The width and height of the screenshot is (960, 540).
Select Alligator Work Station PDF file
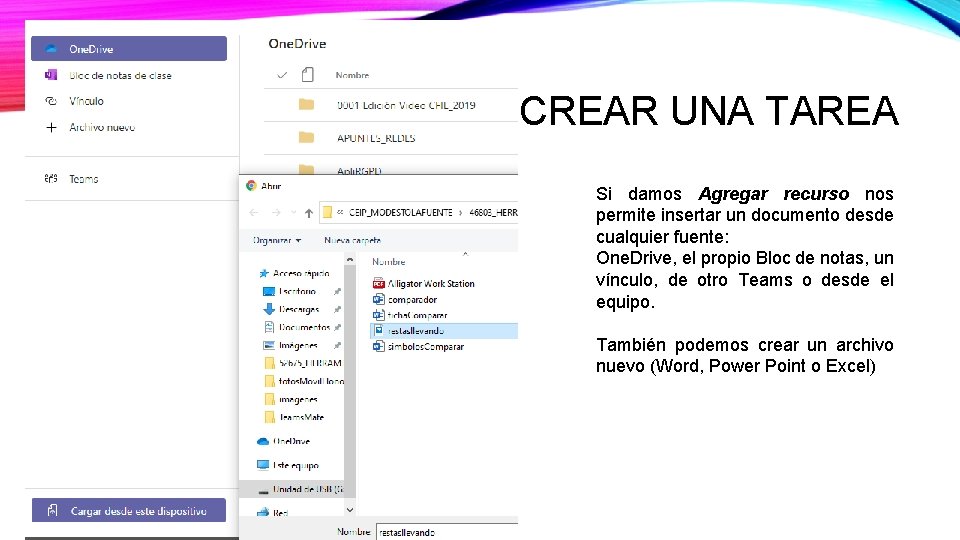pos(431,283)
